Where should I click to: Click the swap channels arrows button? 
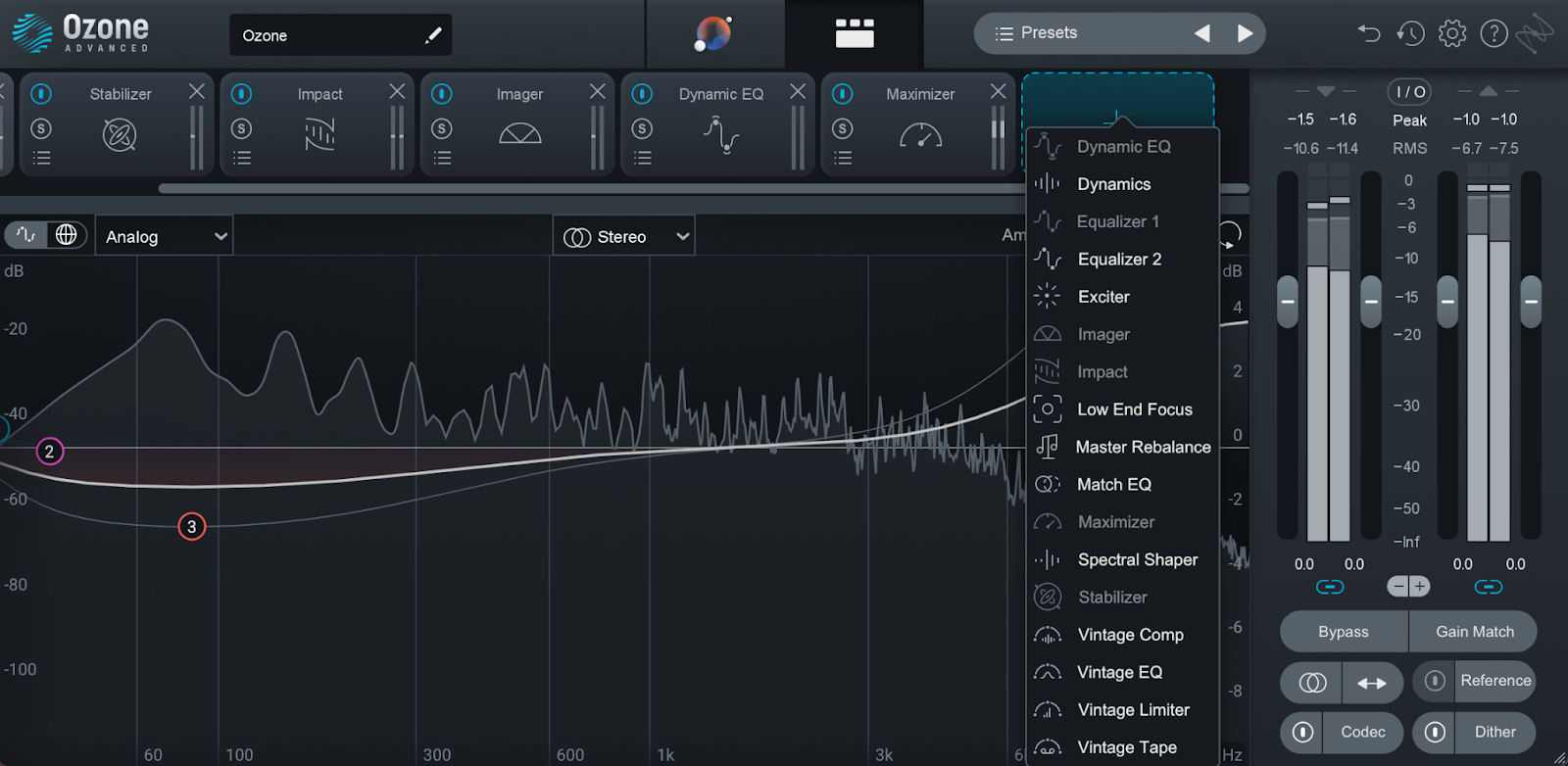[x=1372, y=683]
